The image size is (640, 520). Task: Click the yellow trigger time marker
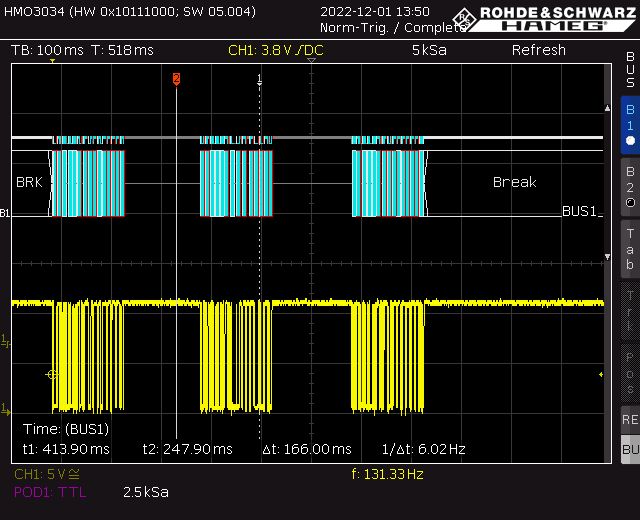pyautogui.click(x=52, y=61)
